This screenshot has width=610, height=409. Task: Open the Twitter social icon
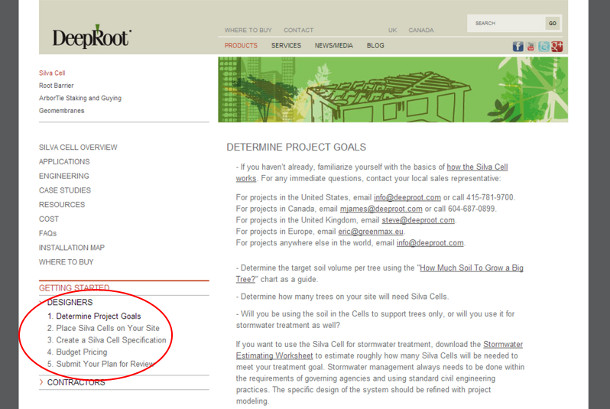click(543, 47)
